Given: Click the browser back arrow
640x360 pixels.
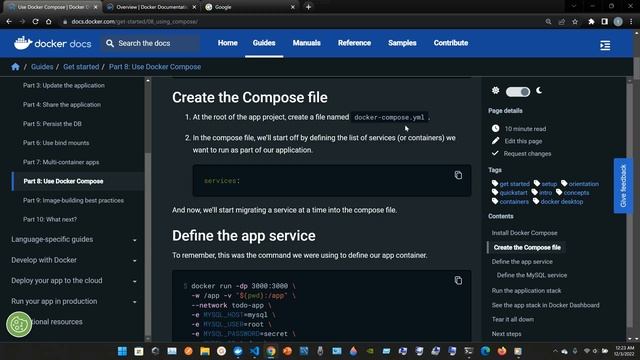Looking at the screenshot, I should pos(9,22).
